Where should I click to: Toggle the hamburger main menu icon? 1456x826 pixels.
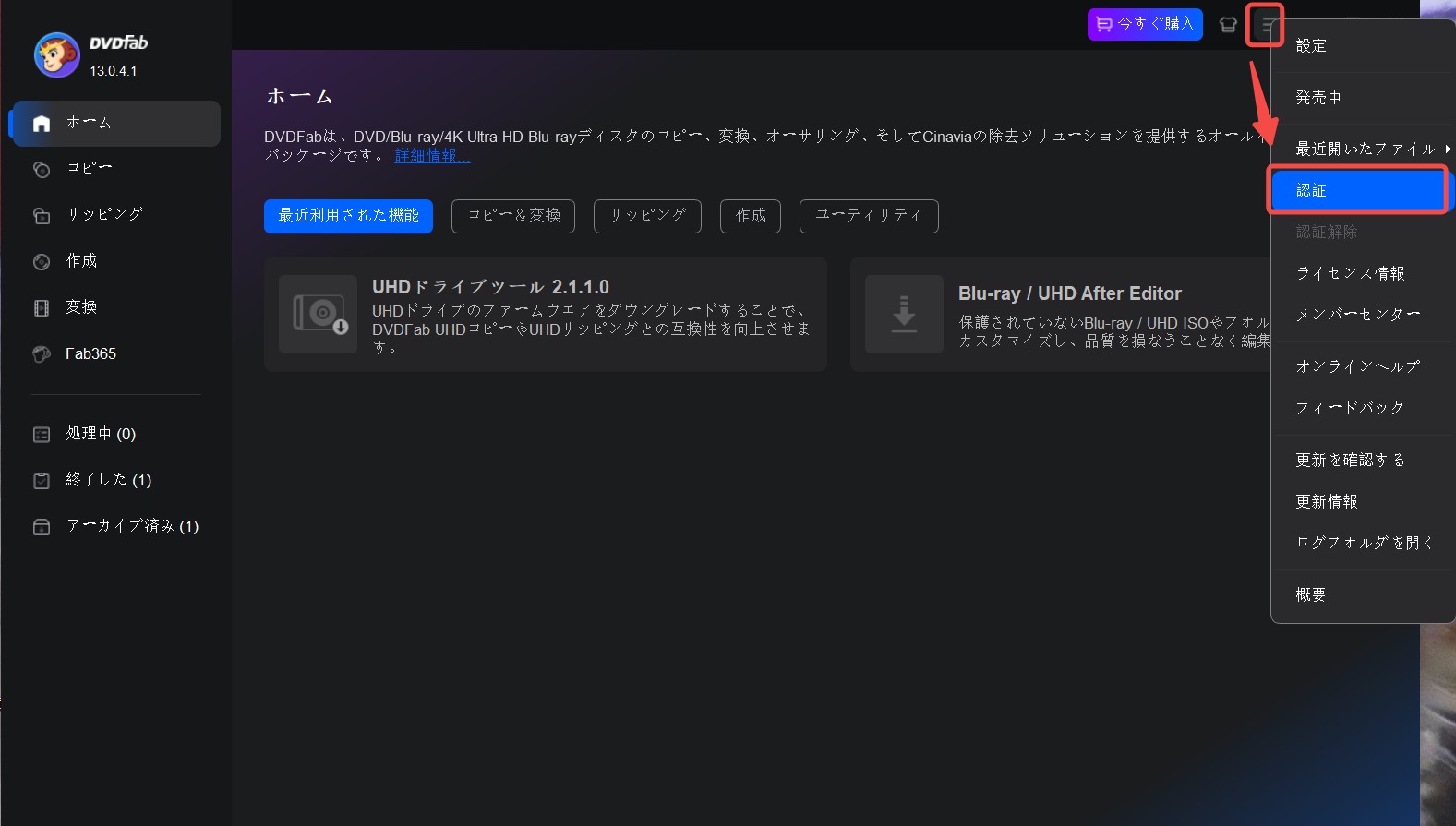tap(1269, 25)
